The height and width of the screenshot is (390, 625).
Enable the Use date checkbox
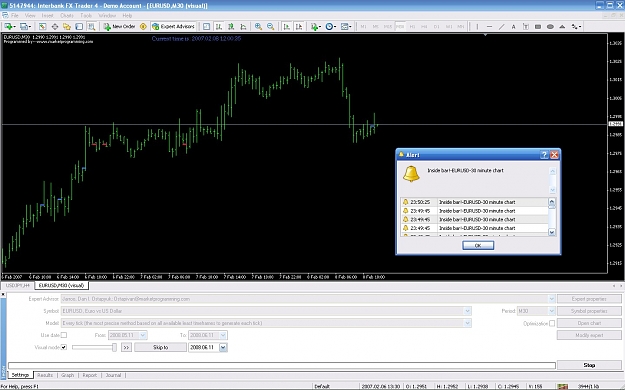click(x=64, y=335)
